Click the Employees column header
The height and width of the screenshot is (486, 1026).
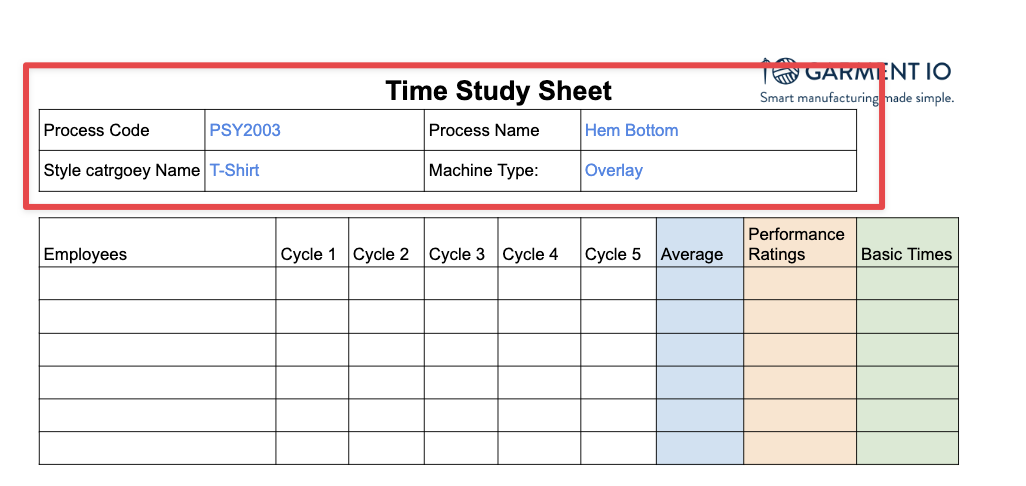pos(86,254)
